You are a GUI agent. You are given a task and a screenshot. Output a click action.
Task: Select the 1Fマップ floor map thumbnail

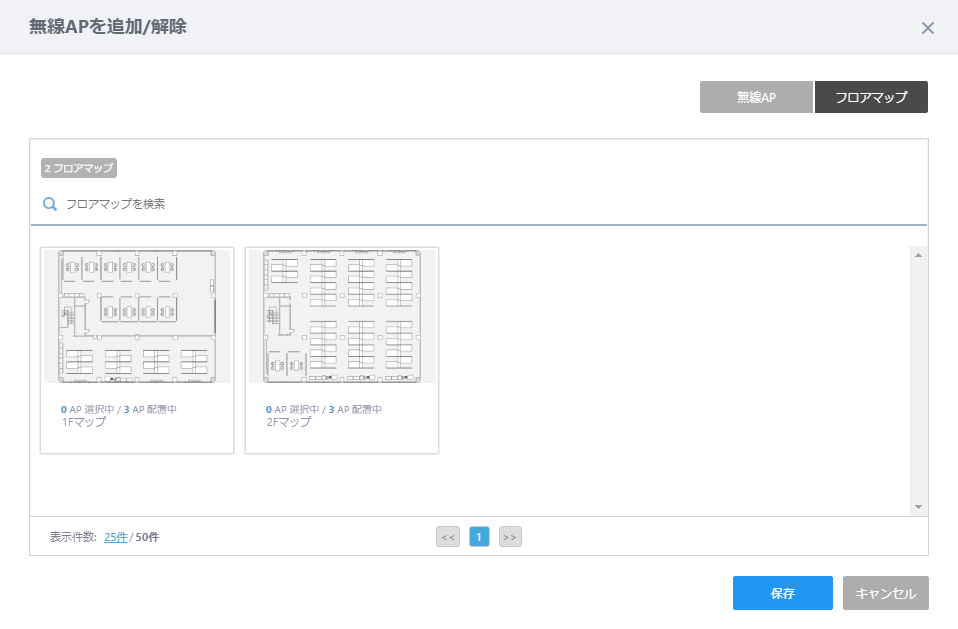pos(137,316)
